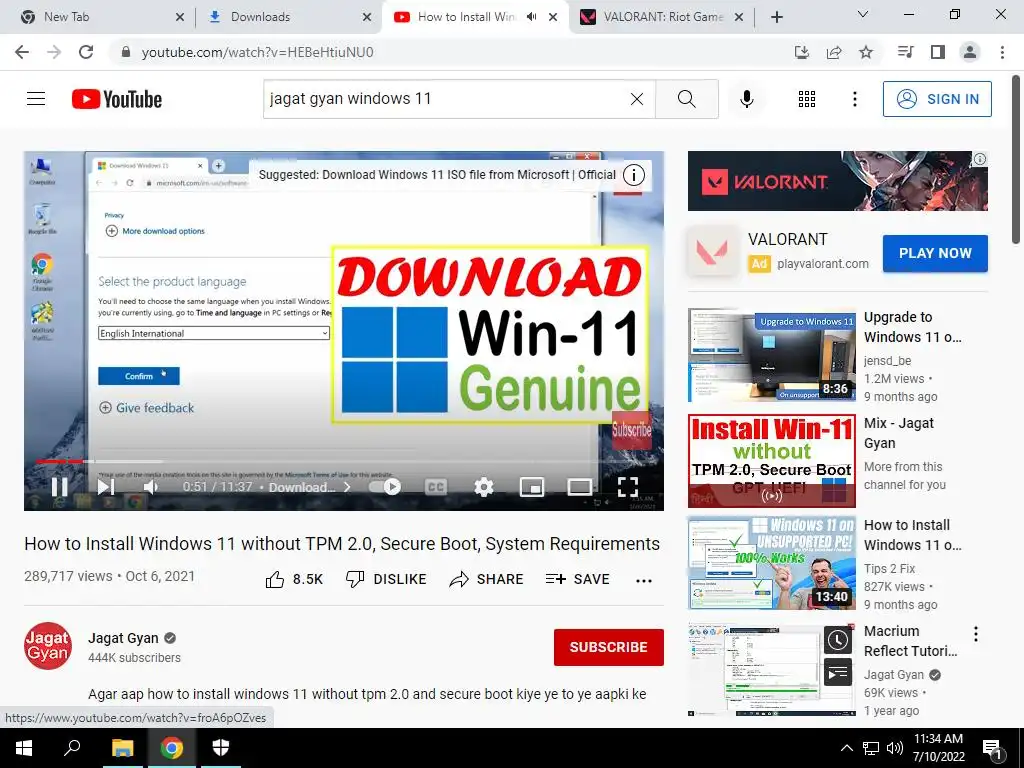Open the suggested video info card icon

point(633,175)
